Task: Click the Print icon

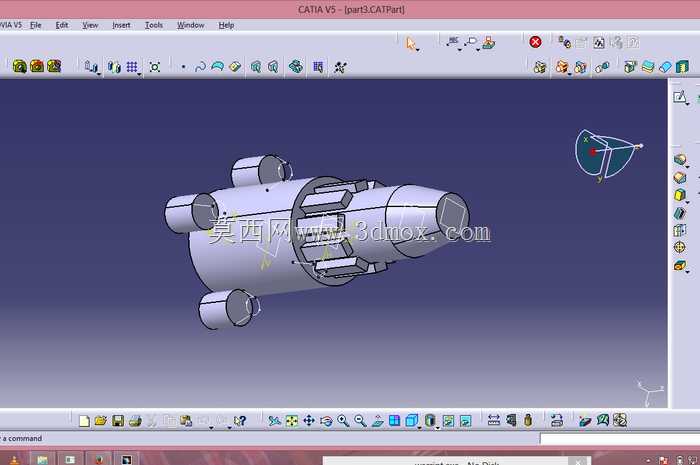Action: click(x=135, y=421)
